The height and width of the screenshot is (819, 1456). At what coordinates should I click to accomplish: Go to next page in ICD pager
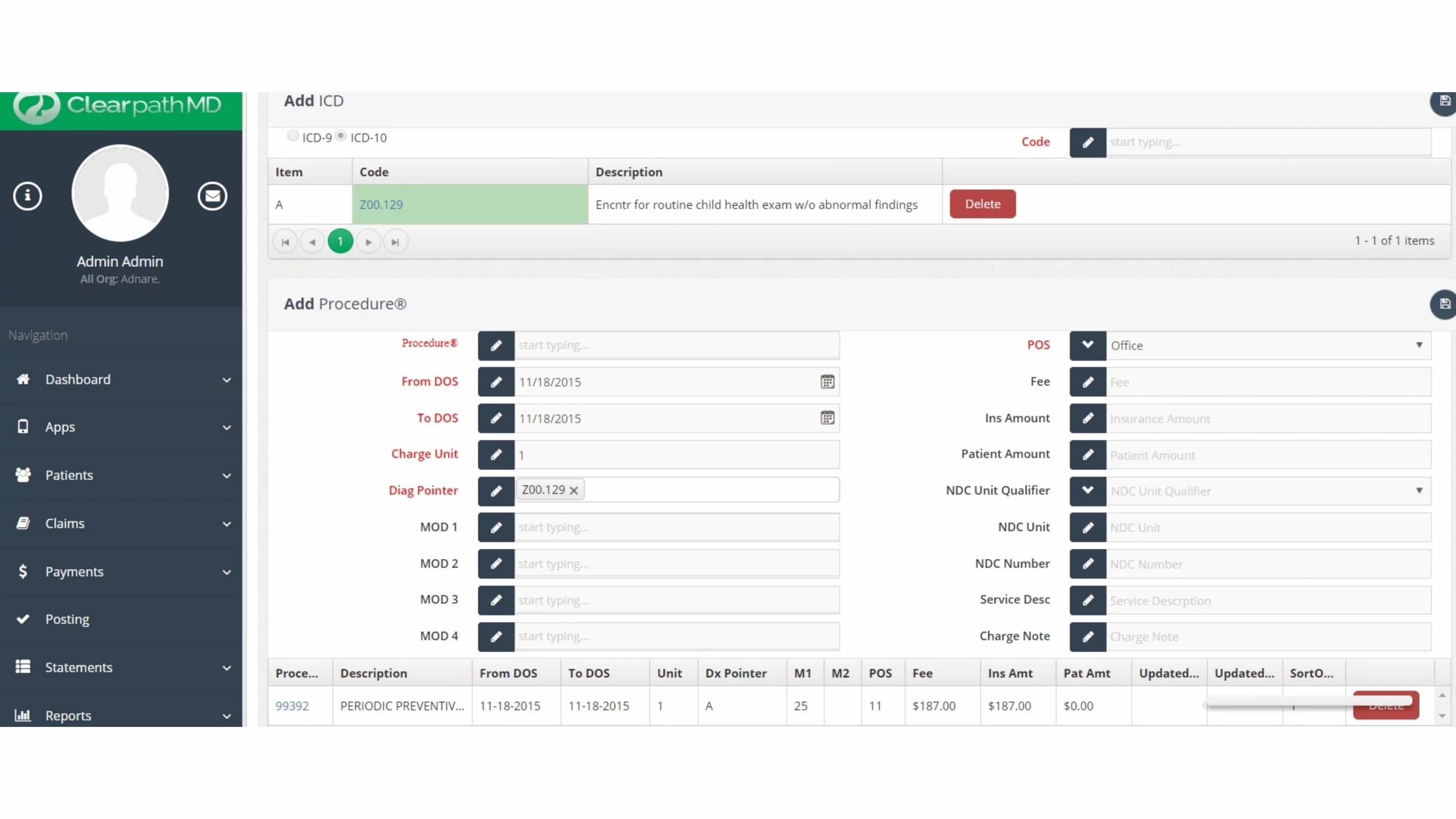[368, 242]
